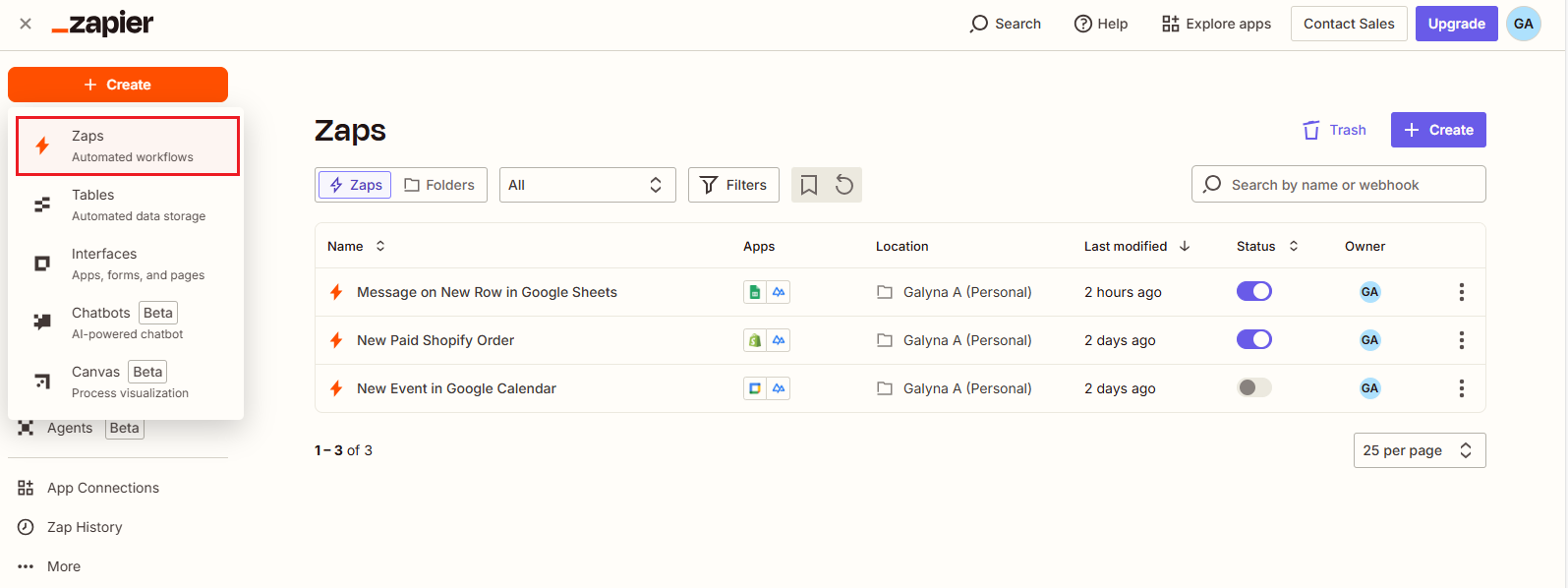Focus the Search by name or webhook field
1568x588 pixels.
coord(1338,184)
